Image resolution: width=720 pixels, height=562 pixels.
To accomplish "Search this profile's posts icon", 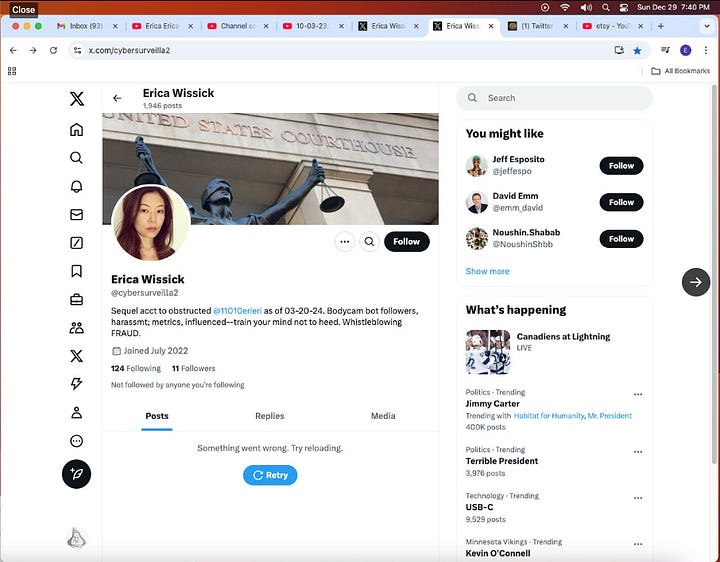I will pos(369,242).
